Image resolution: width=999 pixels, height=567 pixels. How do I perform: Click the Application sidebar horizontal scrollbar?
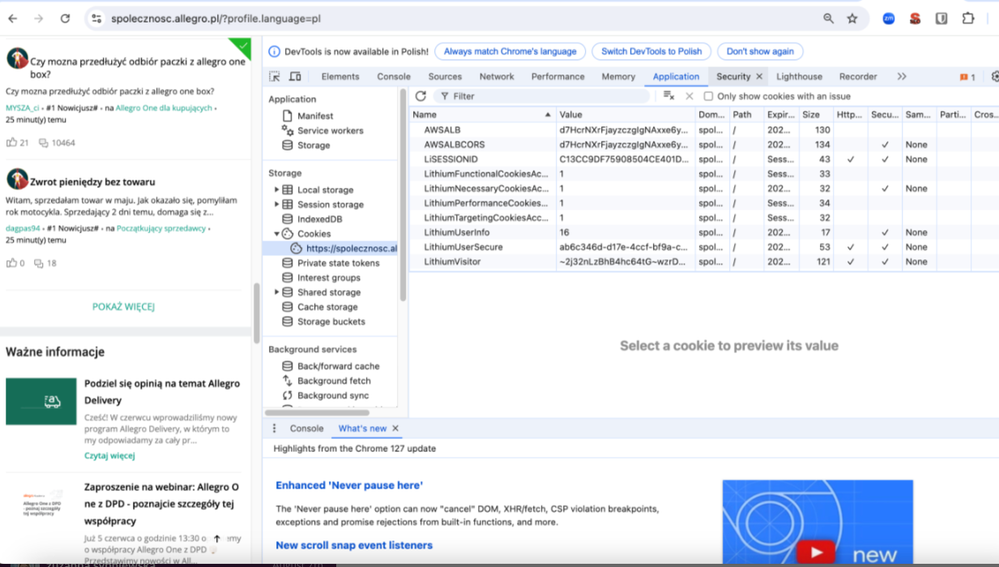coord(317,412)
